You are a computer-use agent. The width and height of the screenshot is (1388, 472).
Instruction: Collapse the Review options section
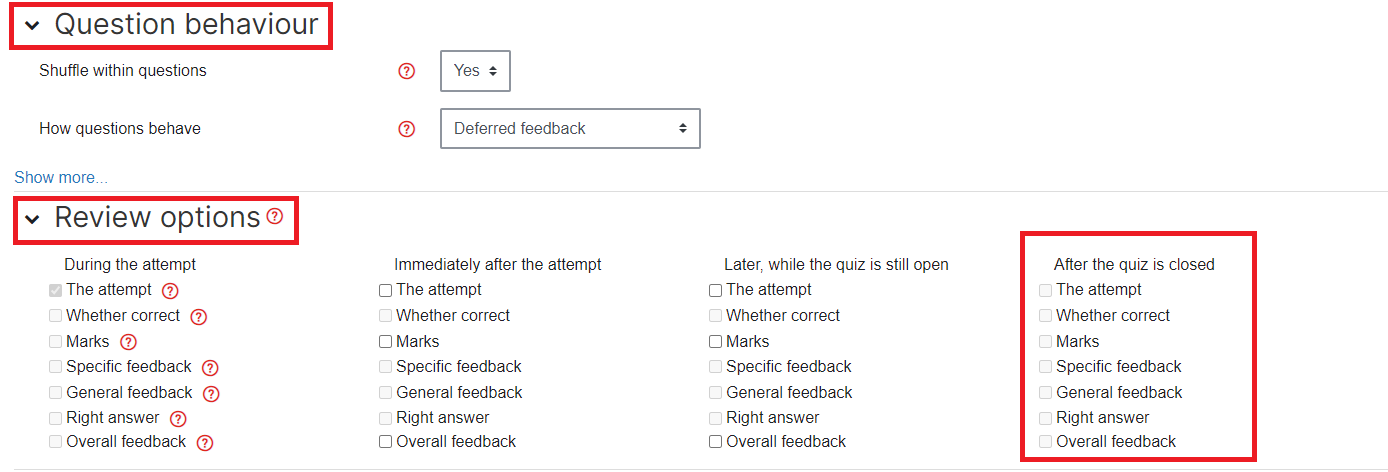32,219
